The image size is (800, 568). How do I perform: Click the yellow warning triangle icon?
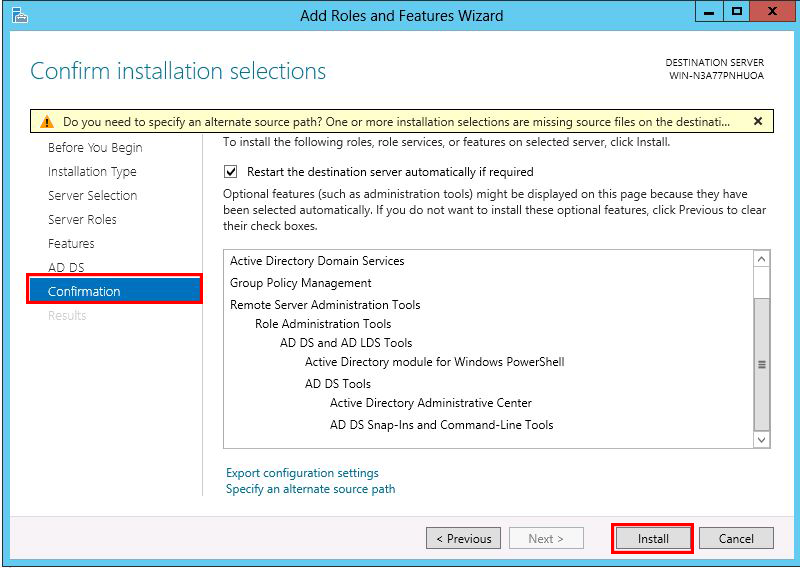[x=47, y=122]
